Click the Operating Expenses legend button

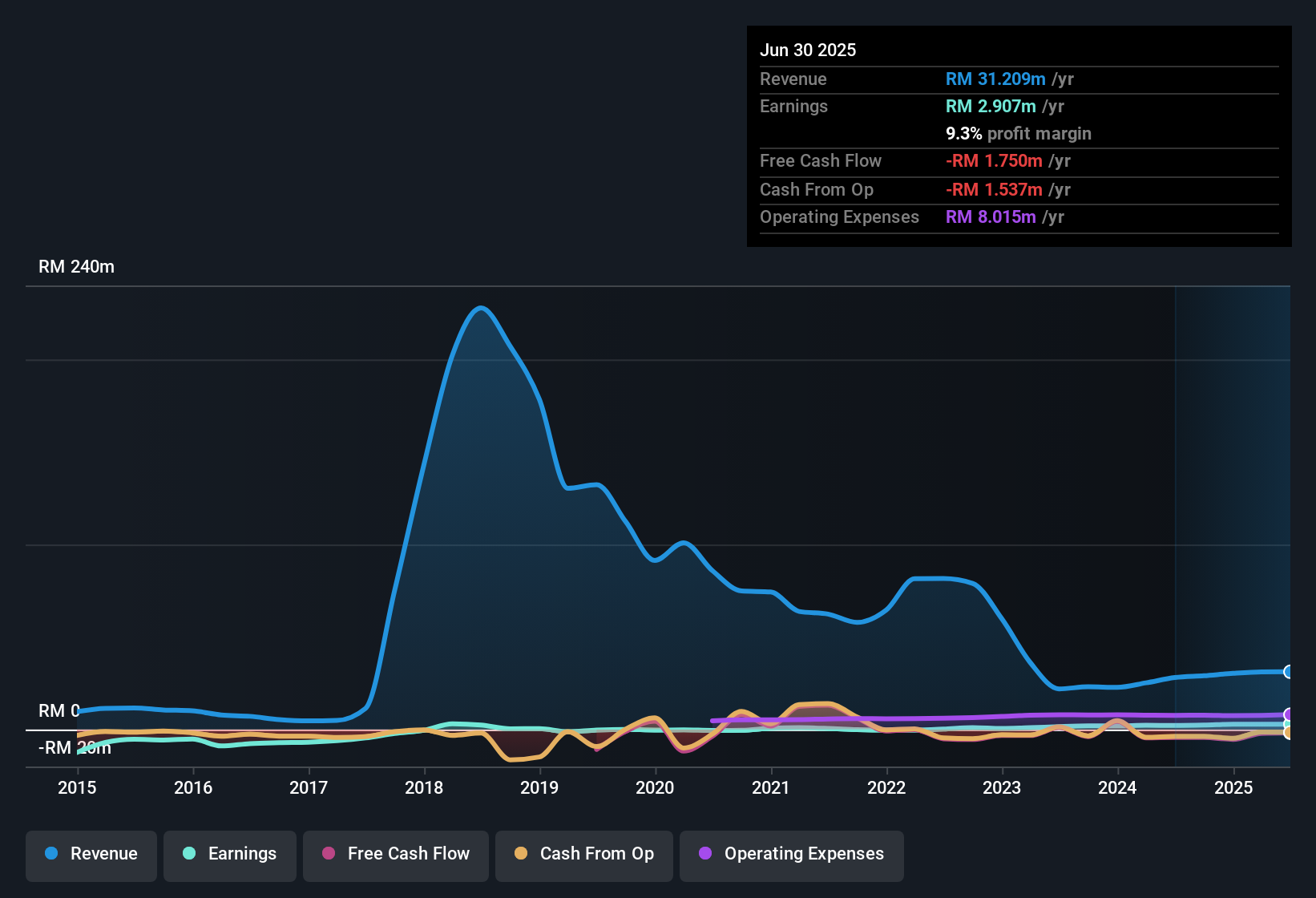coord(791,854)
